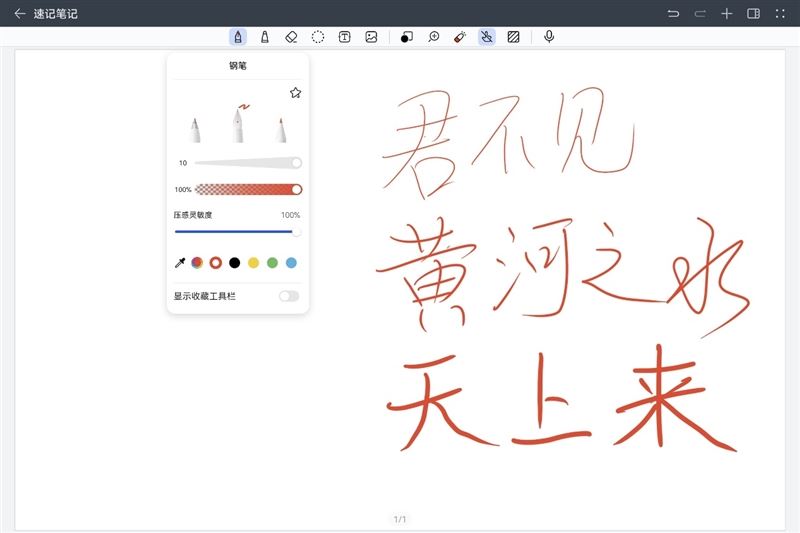
Task: Go back from 速记笔记
Action: pos(19,14)
